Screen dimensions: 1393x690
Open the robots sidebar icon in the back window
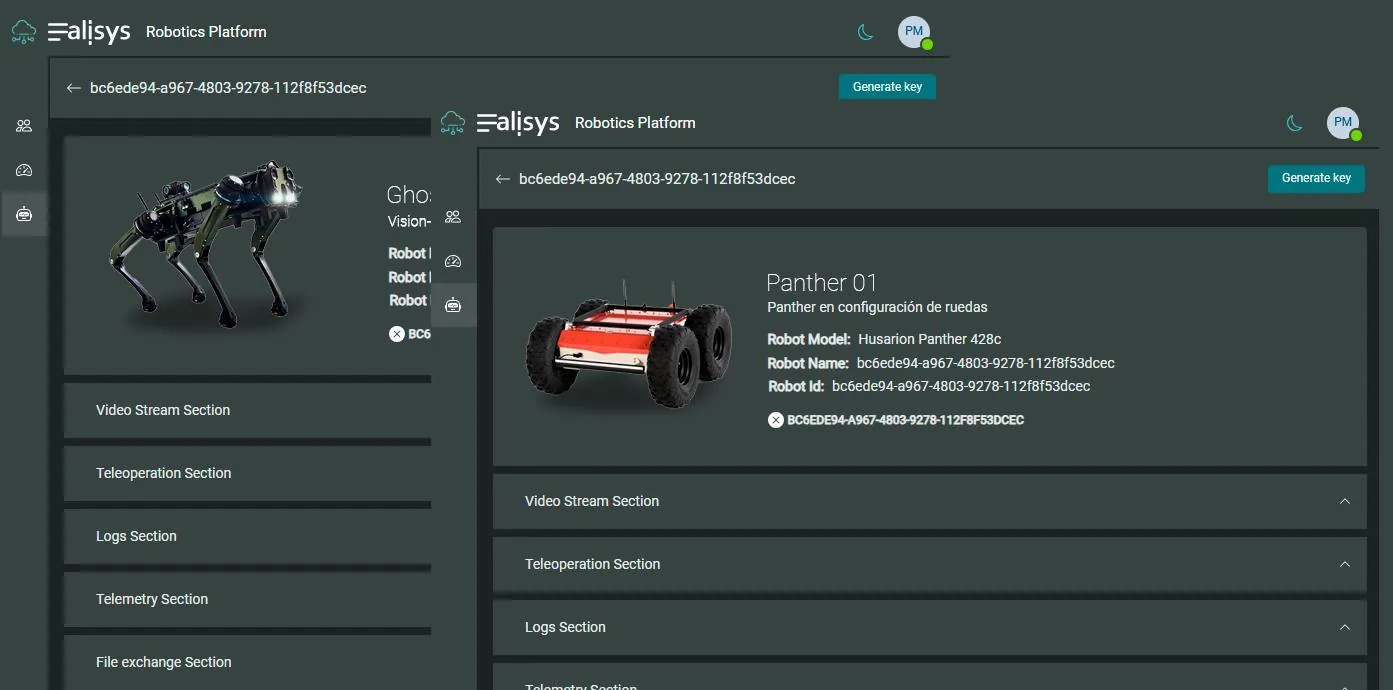24,214
